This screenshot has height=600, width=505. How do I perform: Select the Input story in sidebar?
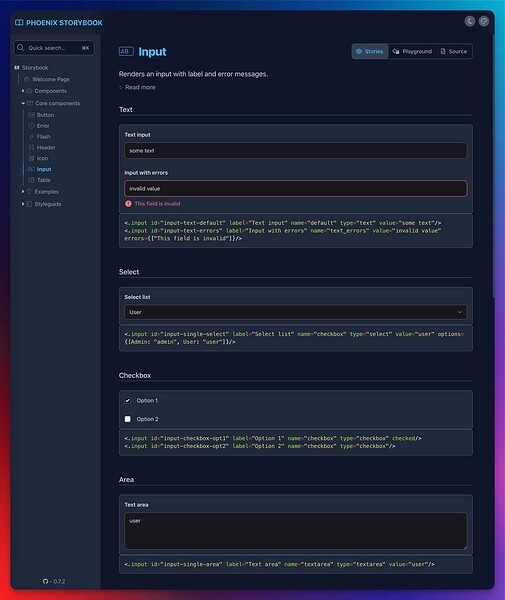point(44,169)
